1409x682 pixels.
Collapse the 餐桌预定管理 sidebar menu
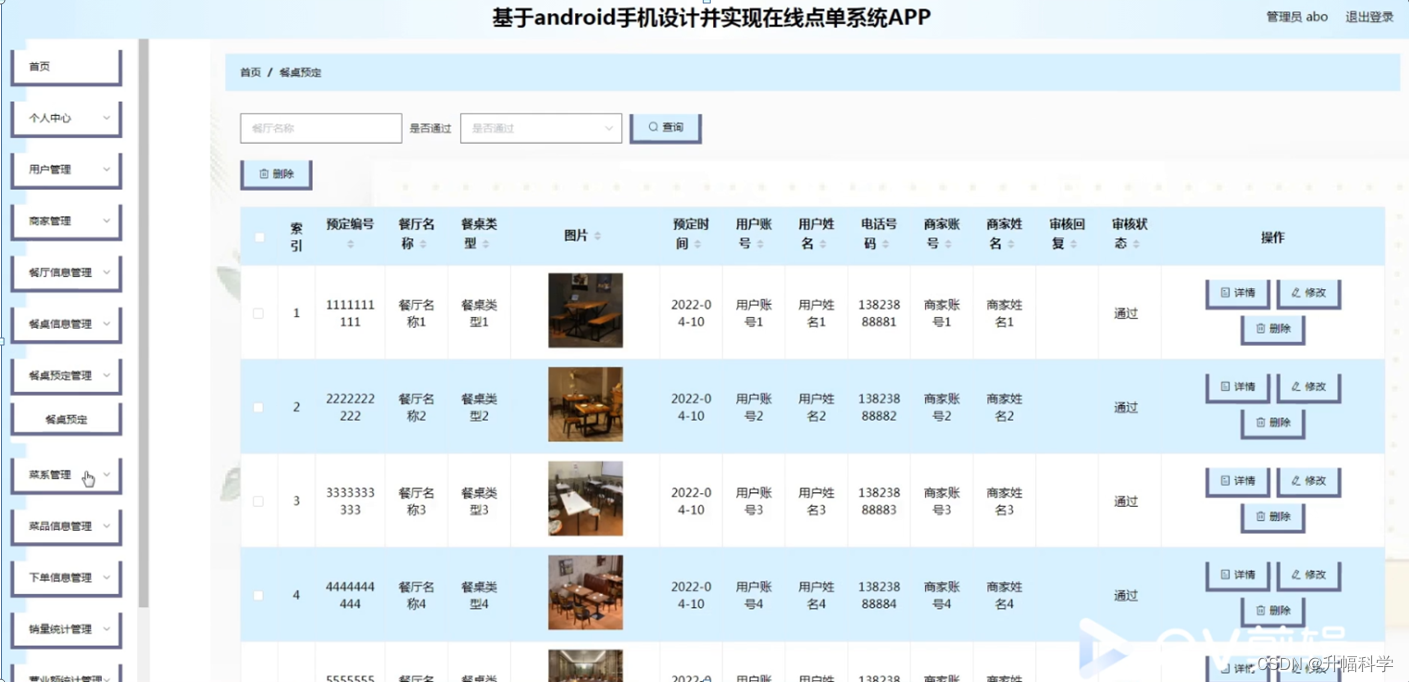[66, 376]
